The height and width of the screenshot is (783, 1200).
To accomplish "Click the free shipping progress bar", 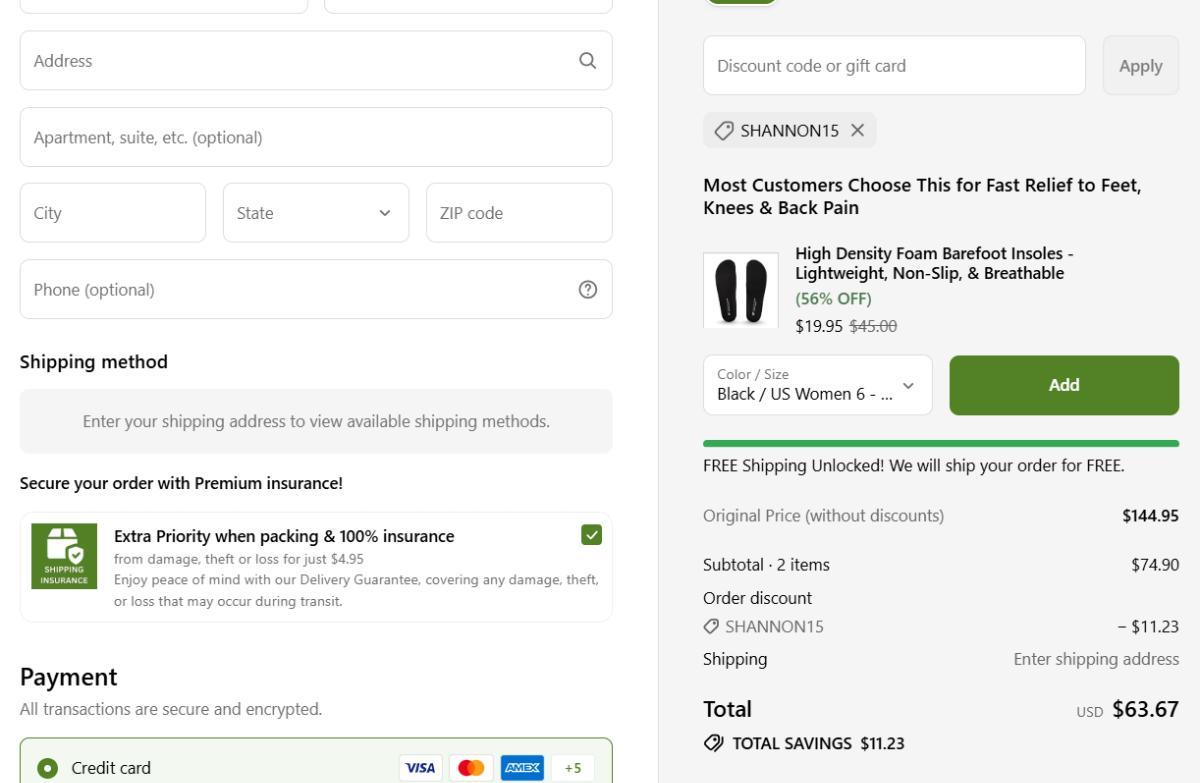I will point(940,443).
